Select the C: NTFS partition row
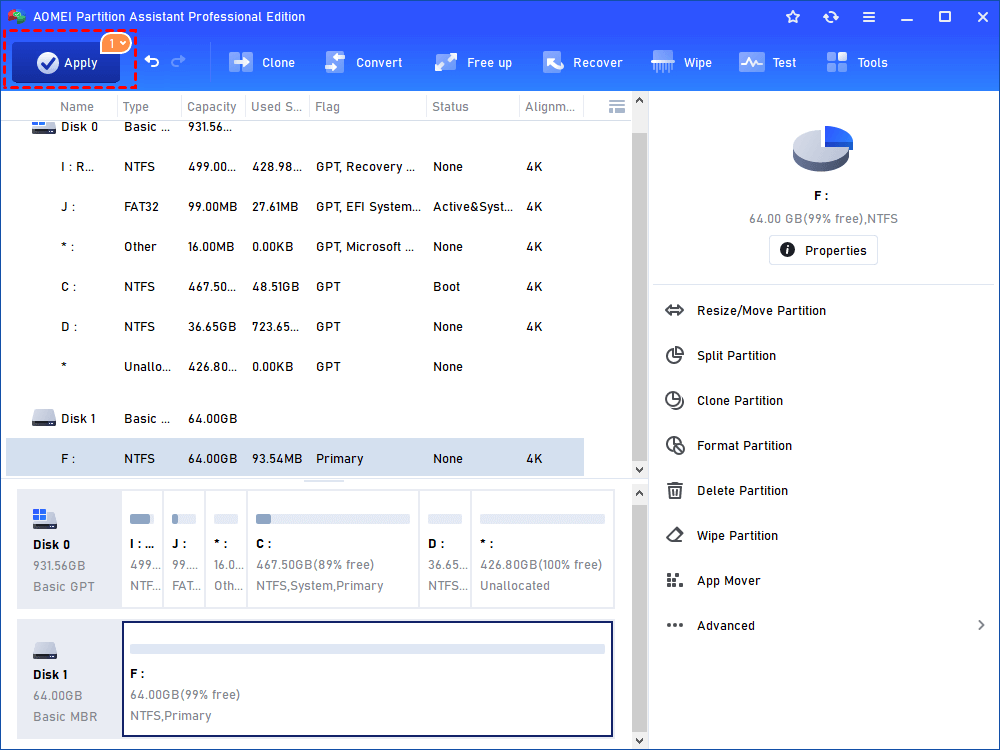Image resolution: width=1000 pixels, height=750 pixels. 295,286
